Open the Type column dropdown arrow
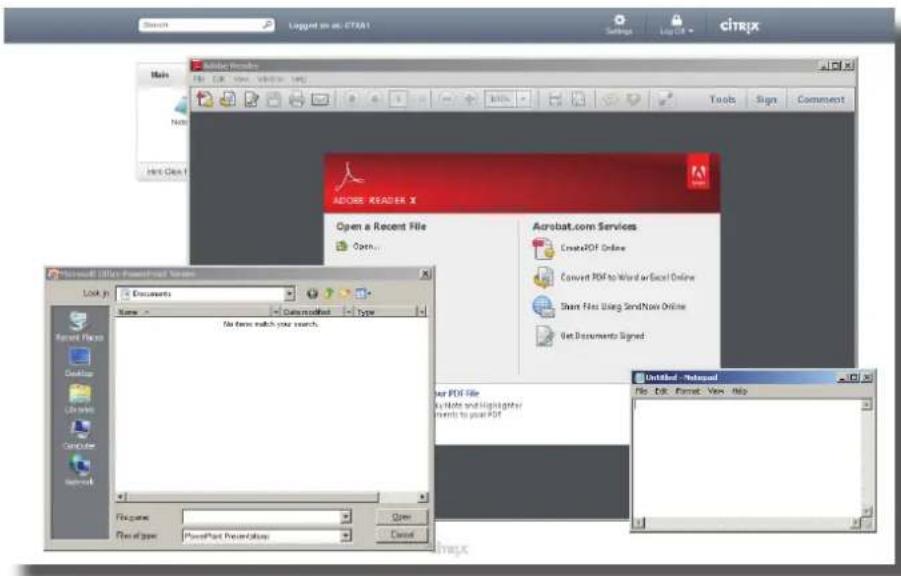 [x=421, y=312]
